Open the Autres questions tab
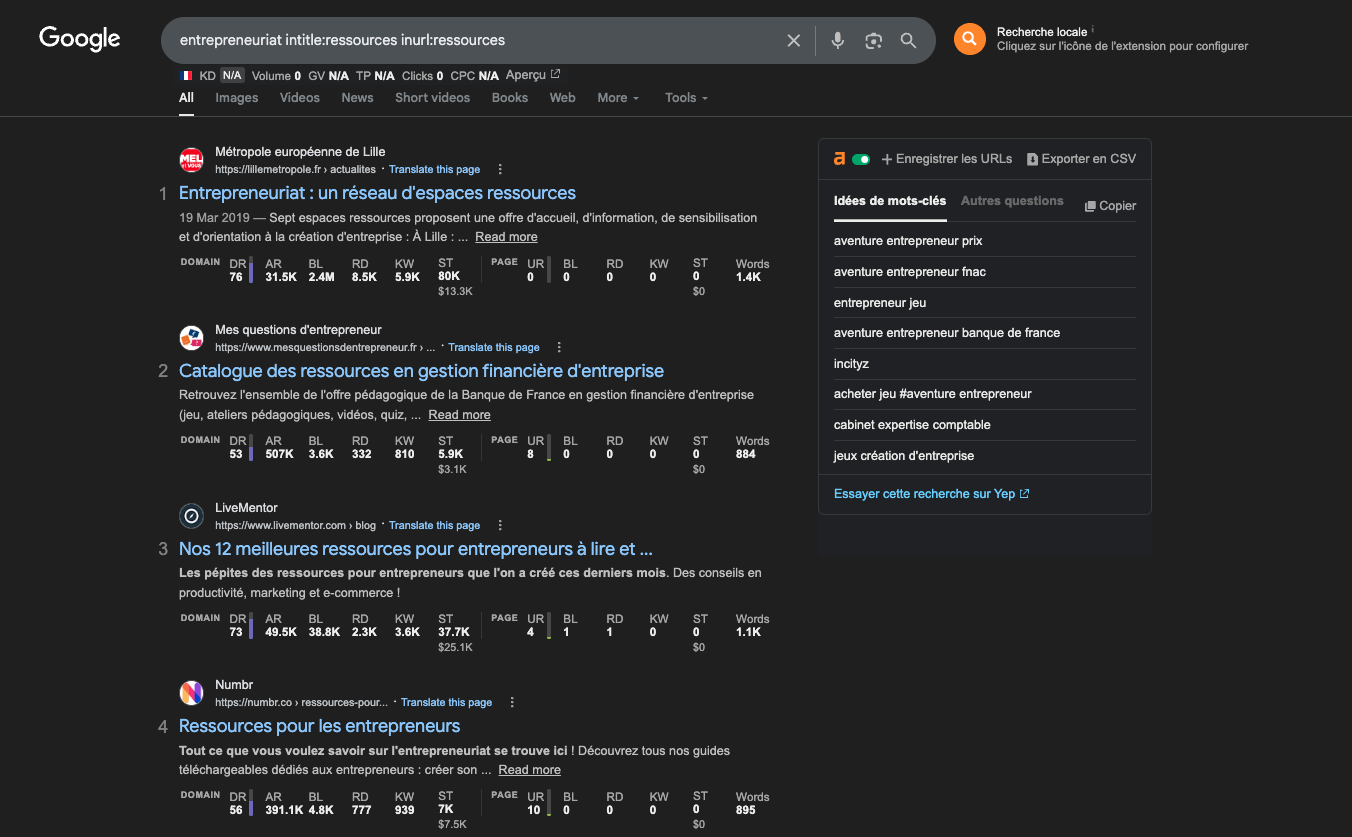This screenshot has width=1352, height=837. tap(1012, 200)
